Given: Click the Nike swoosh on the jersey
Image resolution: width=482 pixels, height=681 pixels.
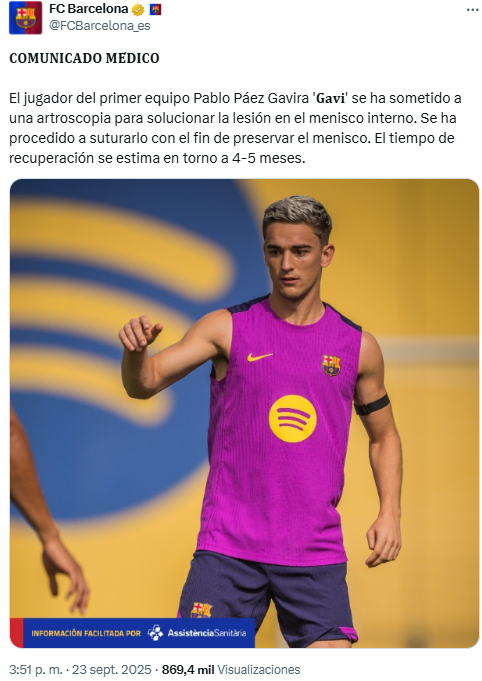Looking at the screenshot, I should [260, 357].
